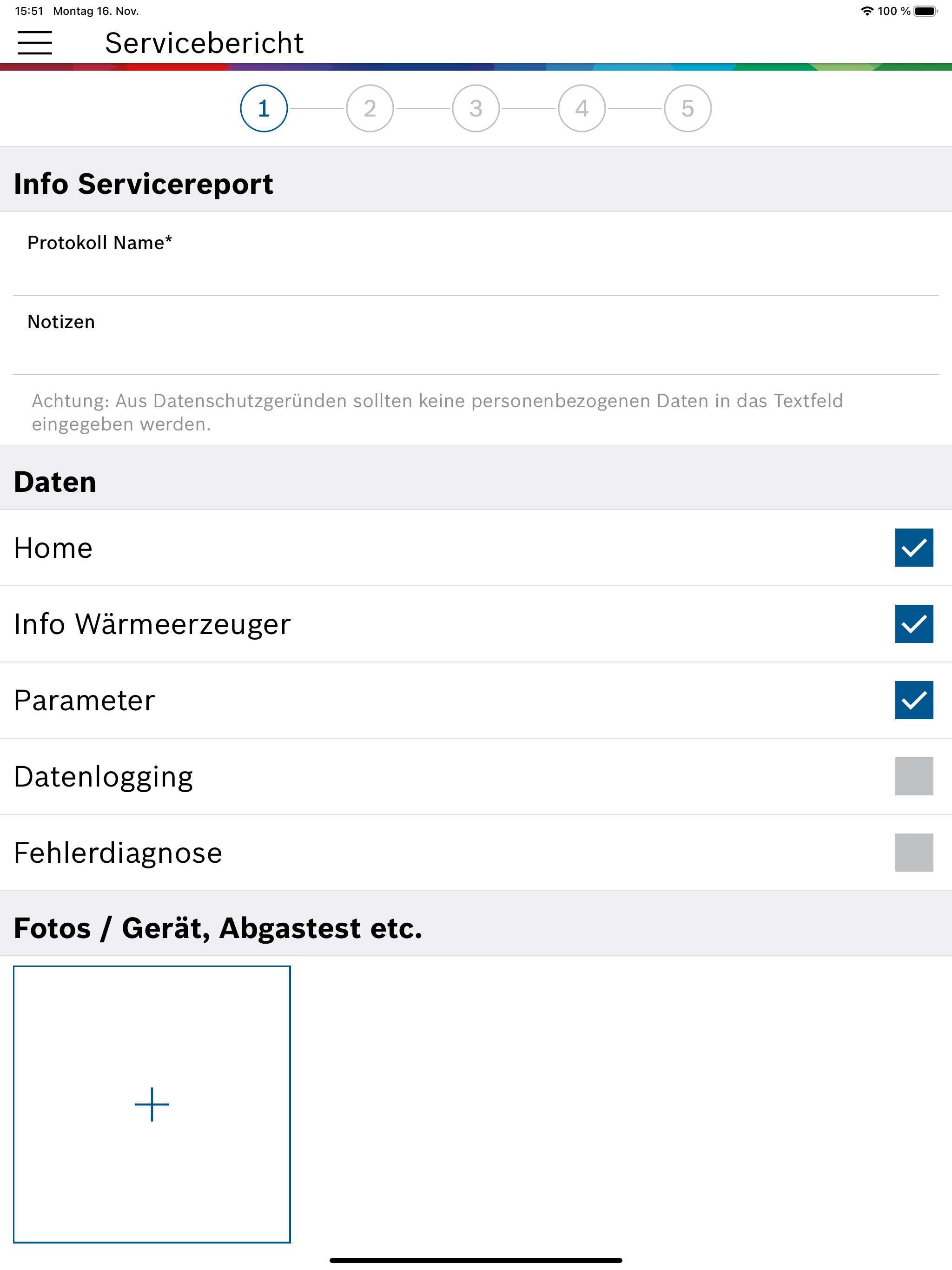952x1270 pixels.
Task: Click the battery indicator in status bar
Action: pyautogui.click(x=925, y=11)
